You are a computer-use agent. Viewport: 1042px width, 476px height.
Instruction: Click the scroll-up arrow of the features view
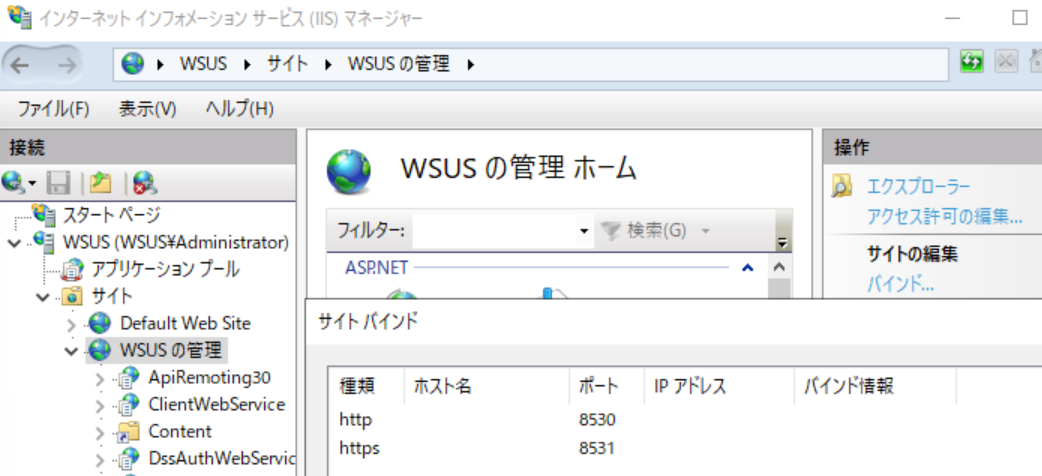780,268
